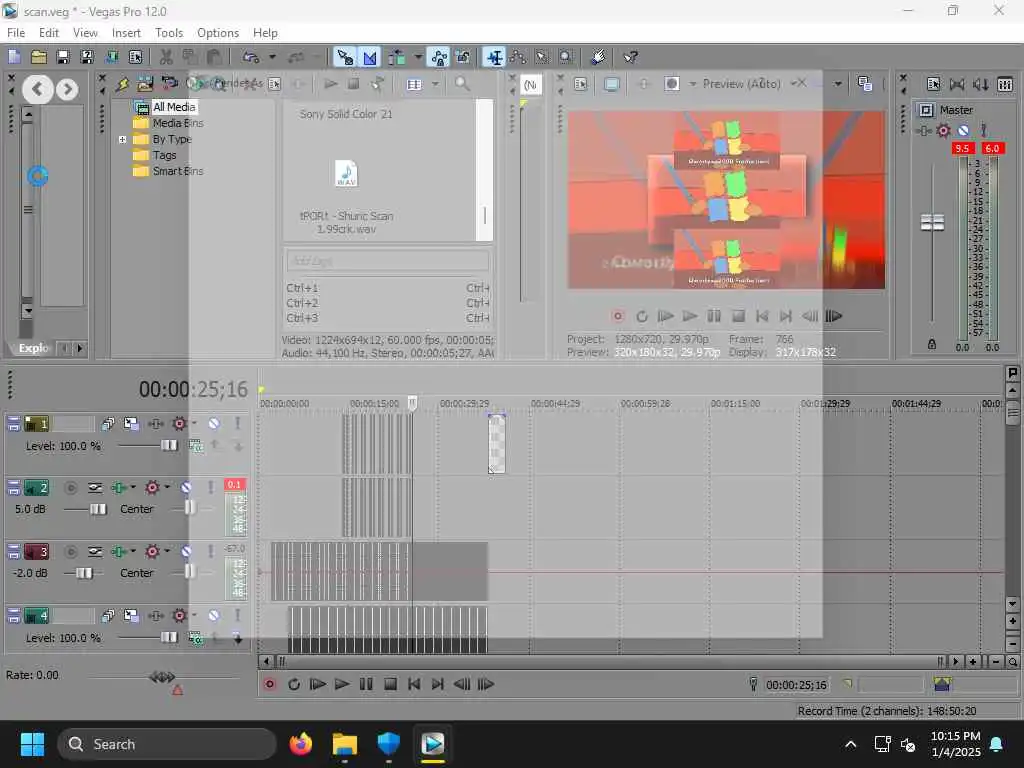This screenshot has height=768, width=1024.
Task: Open Master FX gear in the Master bus
Action: click(943, 131)
